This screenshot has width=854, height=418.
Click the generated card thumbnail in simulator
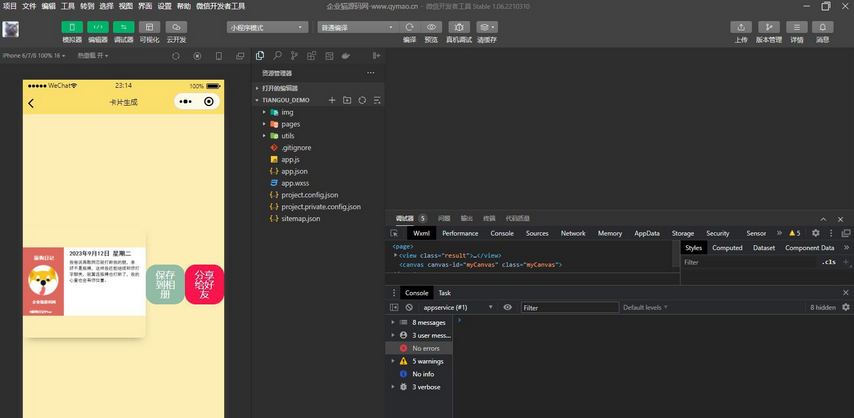(x=84, y=281)
